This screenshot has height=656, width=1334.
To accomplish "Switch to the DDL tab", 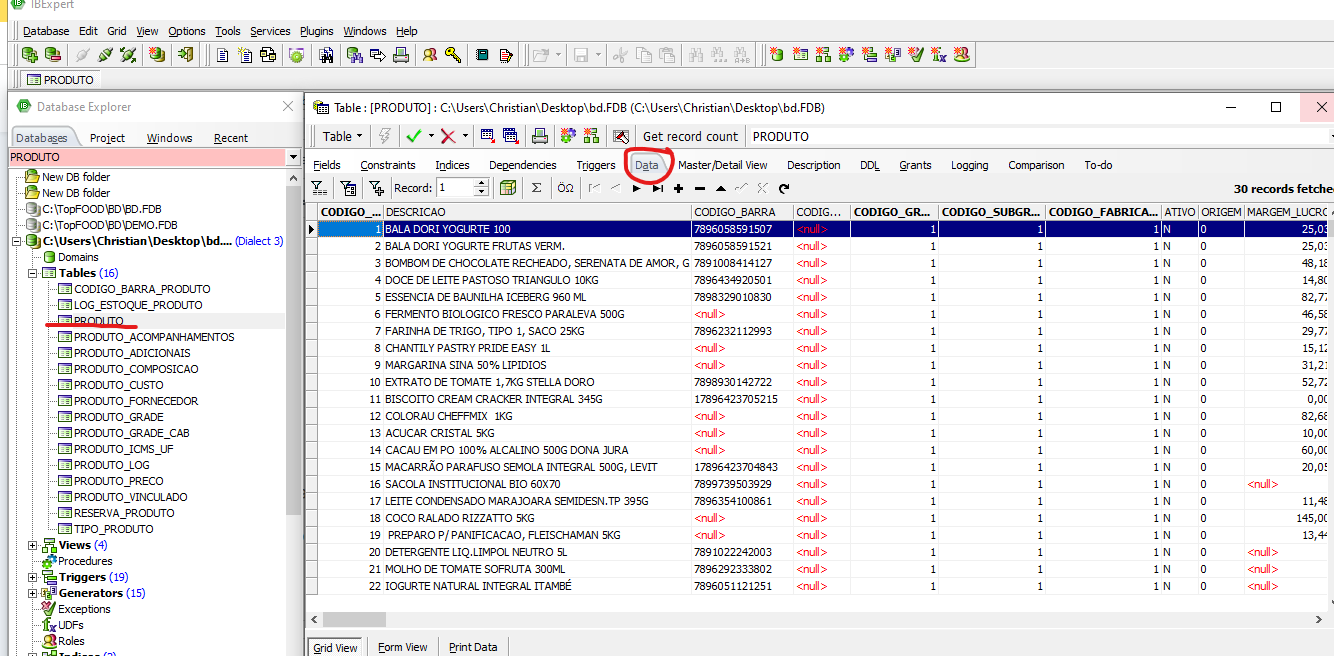I will point(869,165).
